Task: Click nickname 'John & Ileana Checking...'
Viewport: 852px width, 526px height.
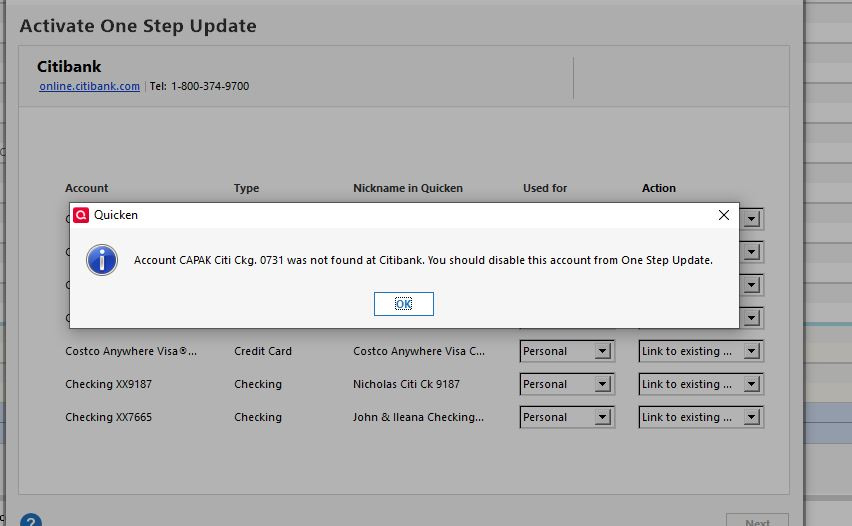Action: click(x=418, y=417)
